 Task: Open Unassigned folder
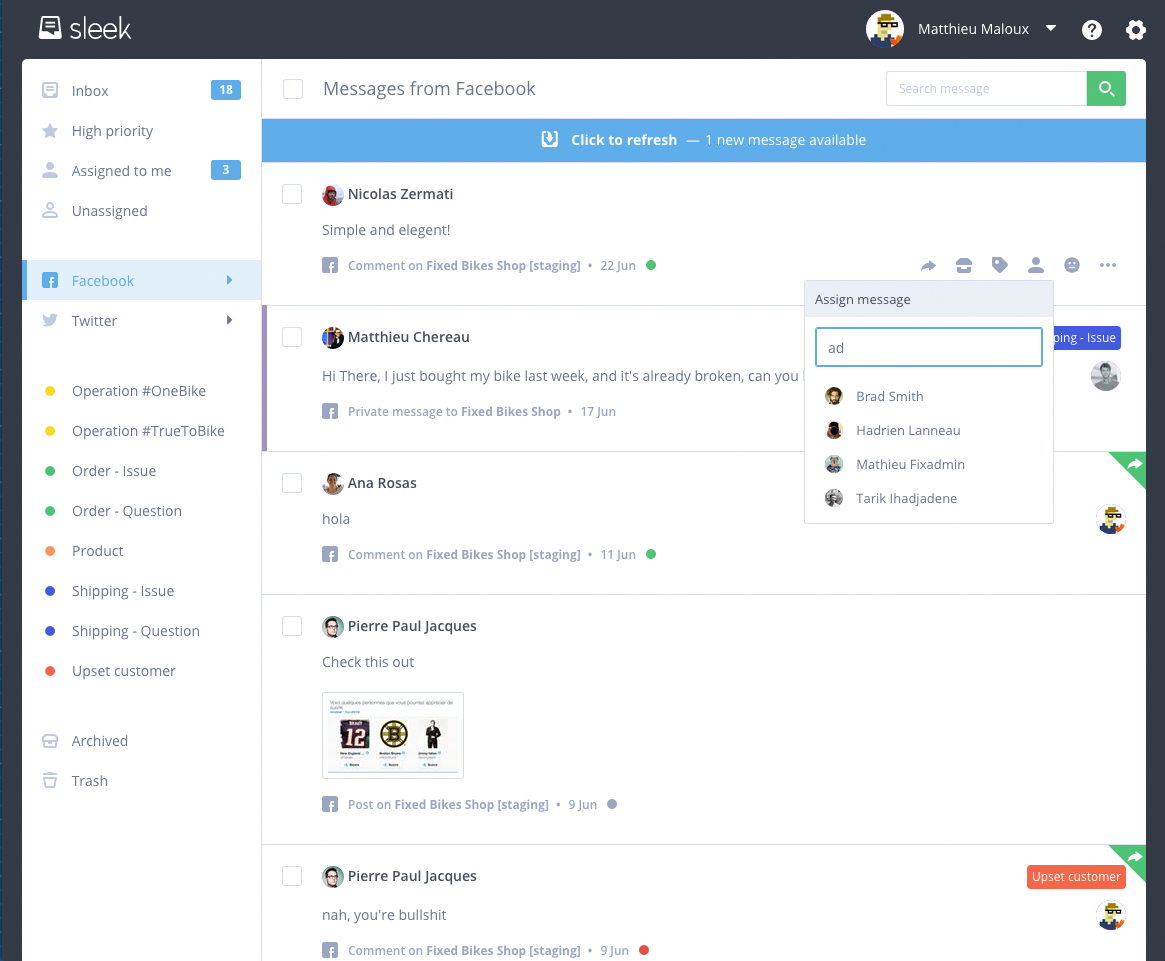(x=141, y=211)
